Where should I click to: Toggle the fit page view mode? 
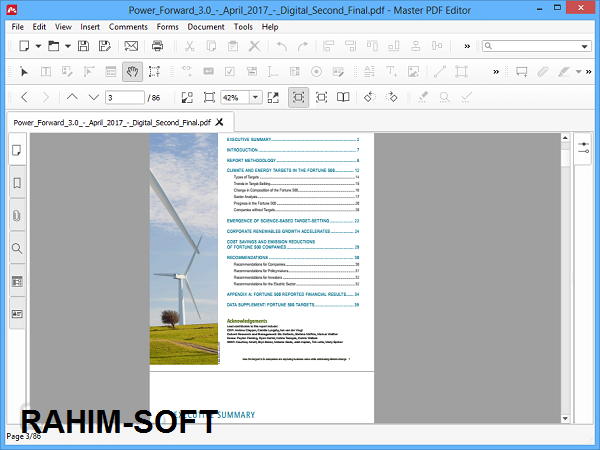tap(298, 97)
